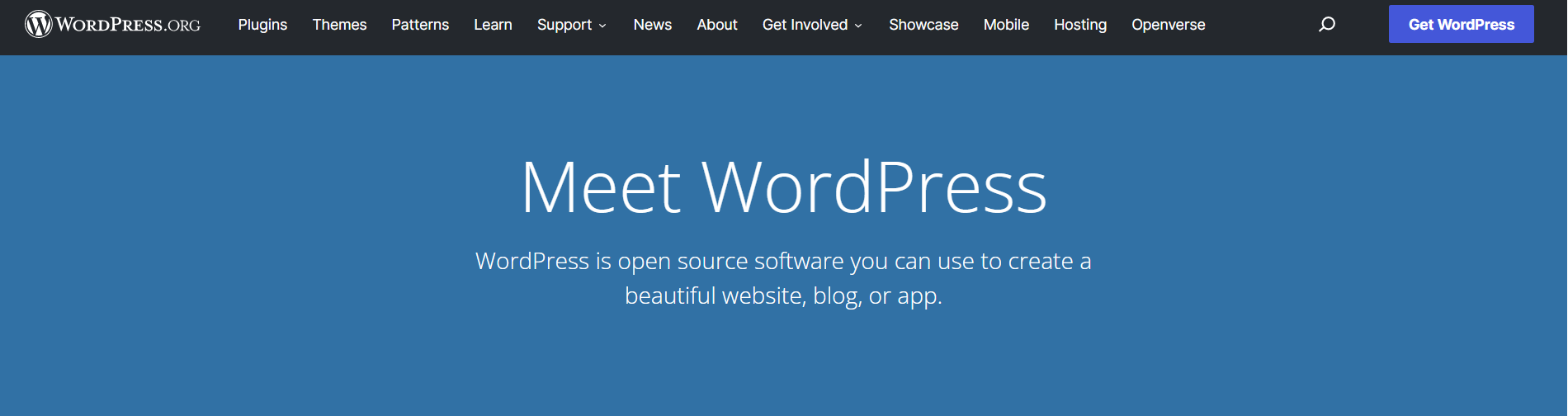The width and height of the screenshot is (1568, 416).
Task: Select the Learn nav link
Action: (x=493, y=25)
